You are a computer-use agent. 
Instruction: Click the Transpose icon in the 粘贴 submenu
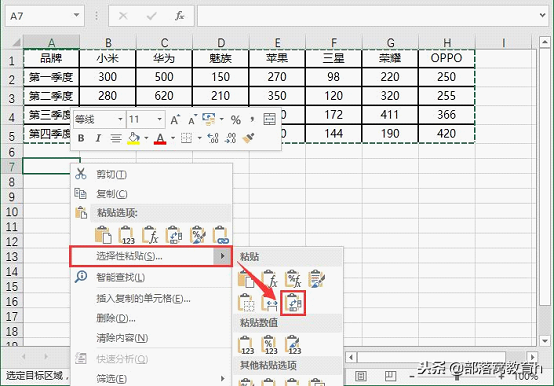293,303
